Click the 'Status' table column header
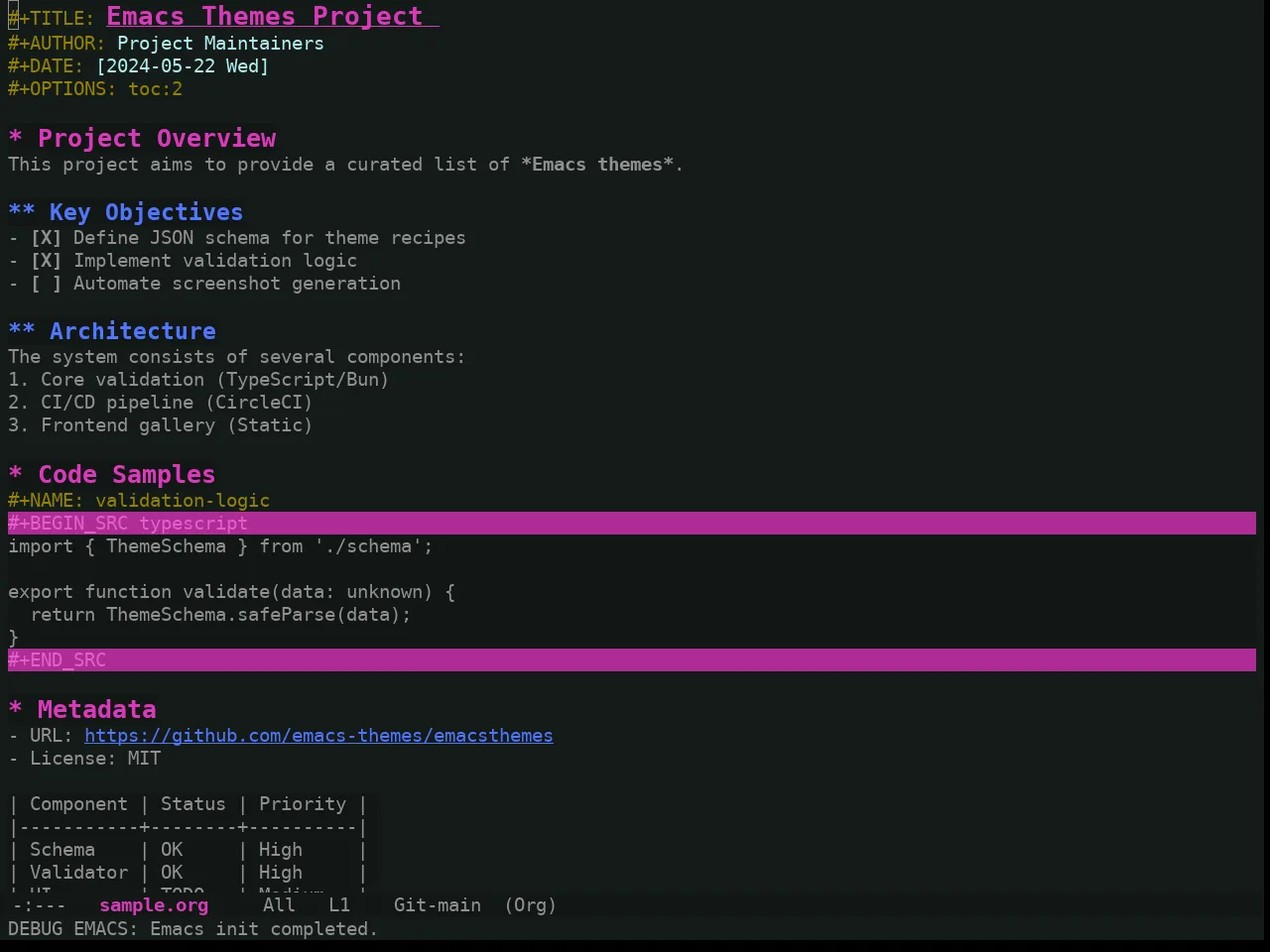This screenshot has width=1270, height=952. coord(193,804)
